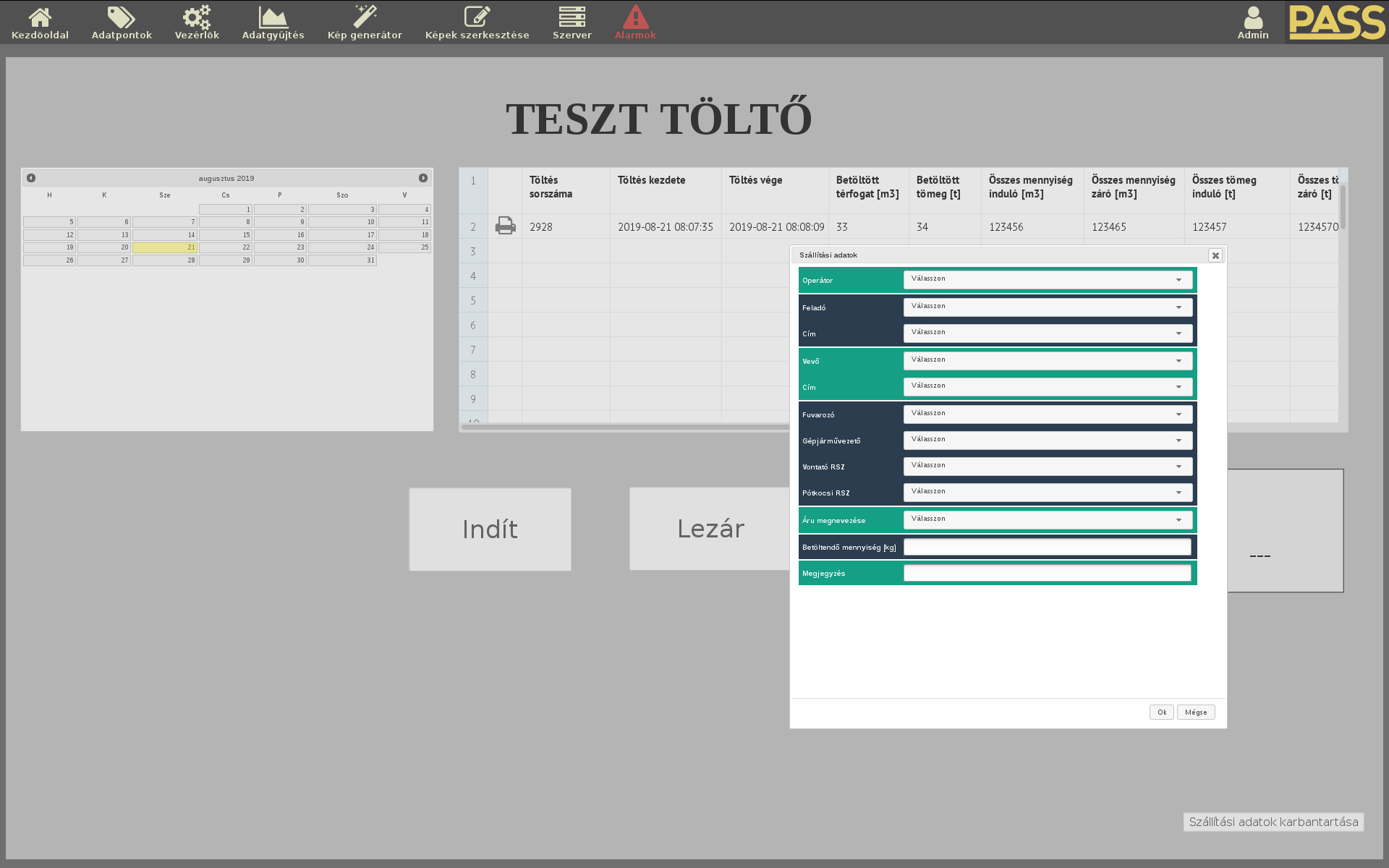Open the Gépjárművezető dropdown
Image resolution: width=1389 pixels, height=868 pixels.
click(x=1048, y=441)
